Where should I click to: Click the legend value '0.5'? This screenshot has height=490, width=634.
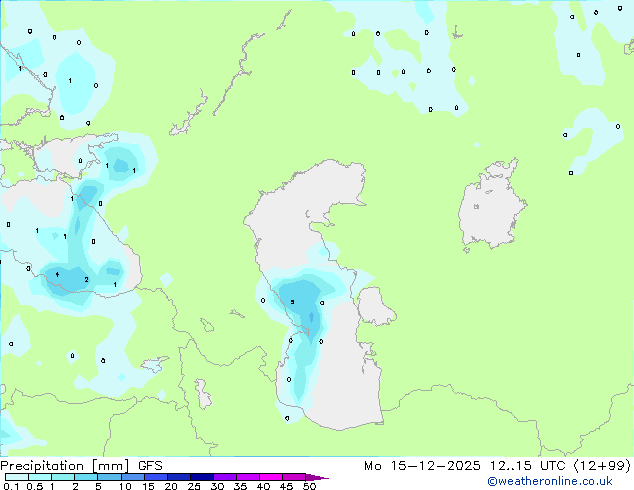coord(35,486)
